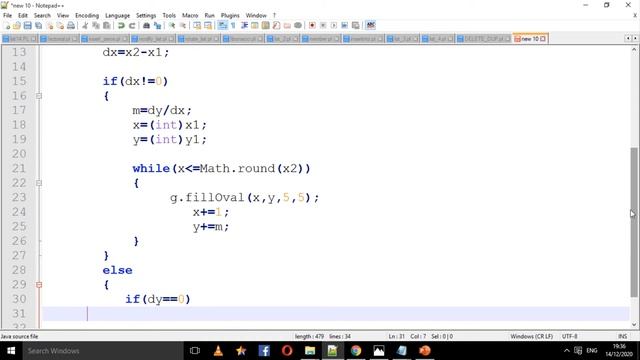Click line number 21 in margin

(x=19, y=168)
